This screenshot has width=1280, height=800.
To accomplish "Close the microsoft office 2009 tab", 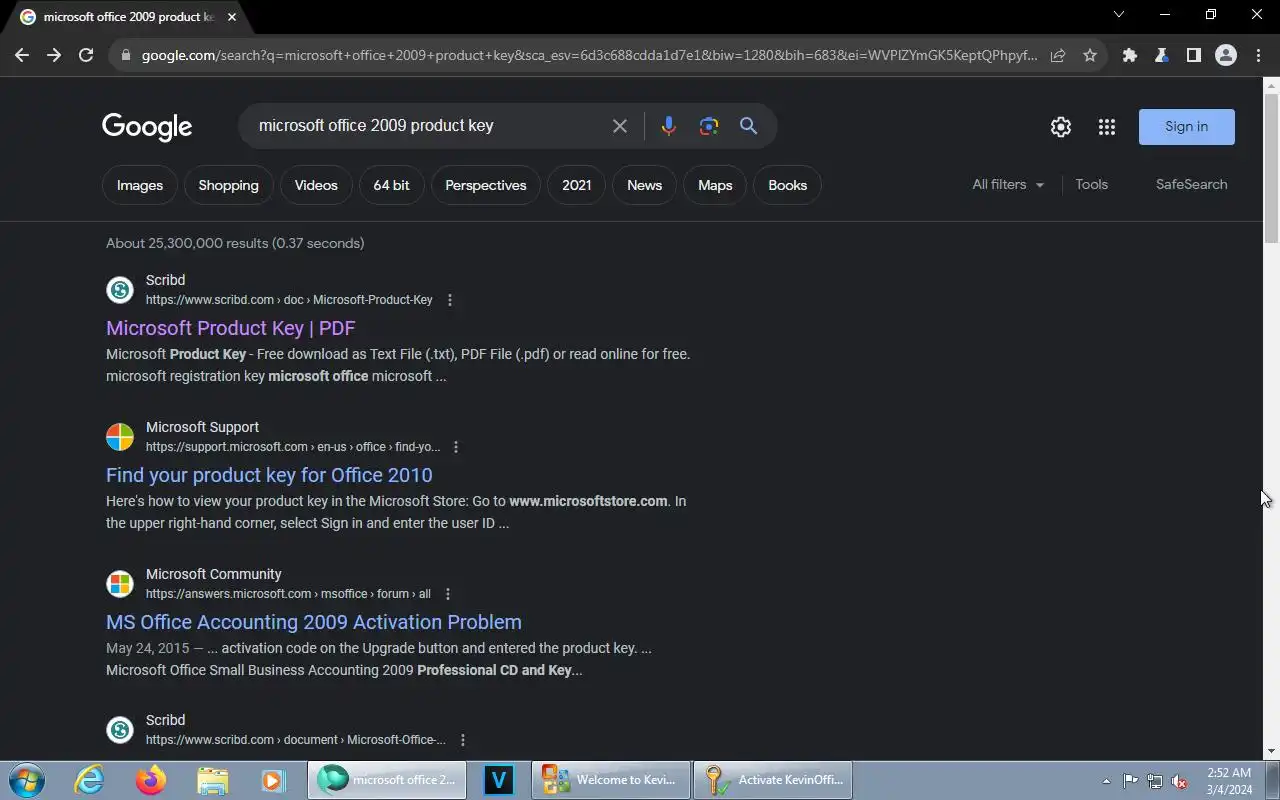I will (x=232, y=17).
